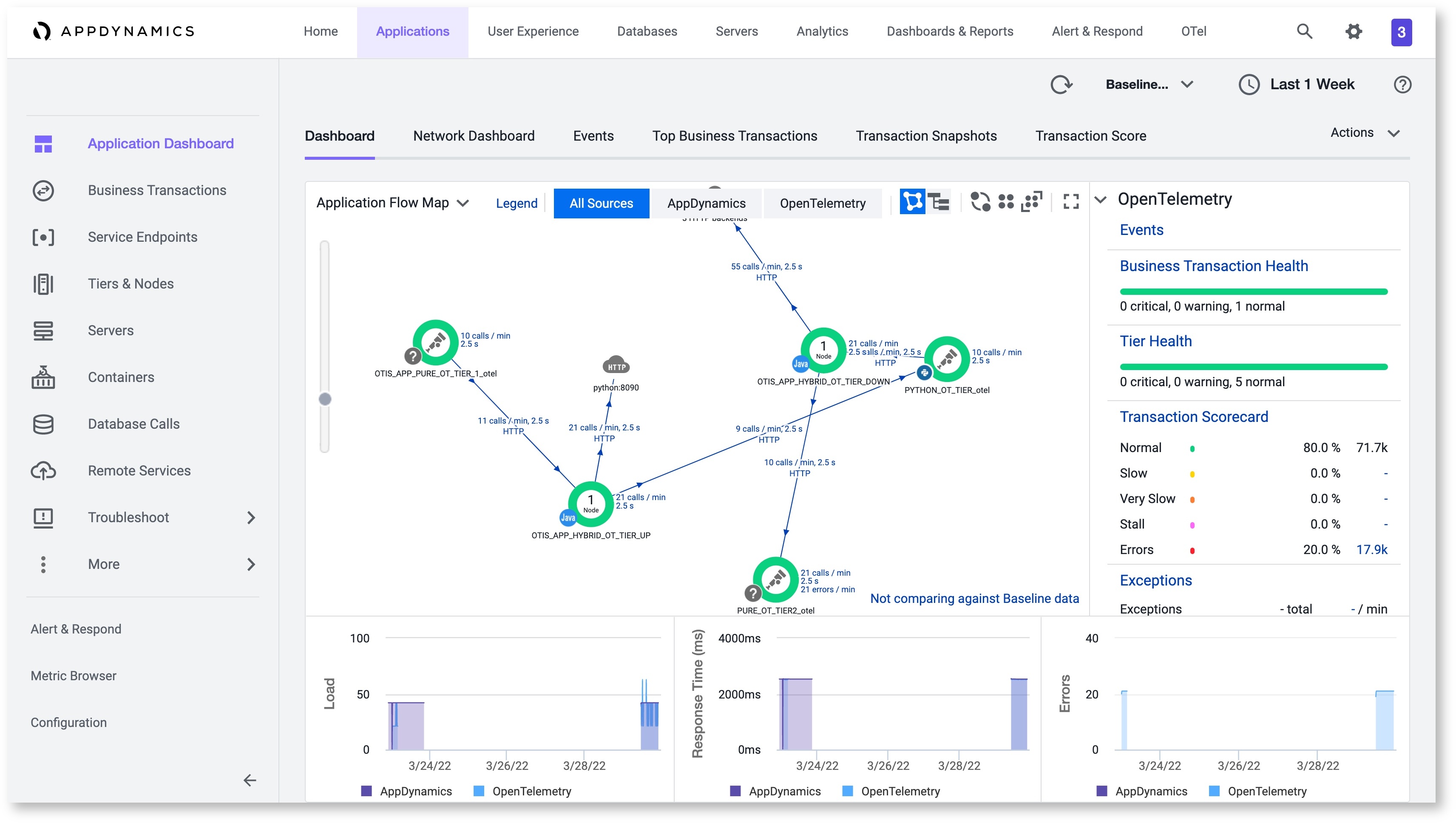Open Configuration in the sidebar
The image size is (1456, 823).
68,722
